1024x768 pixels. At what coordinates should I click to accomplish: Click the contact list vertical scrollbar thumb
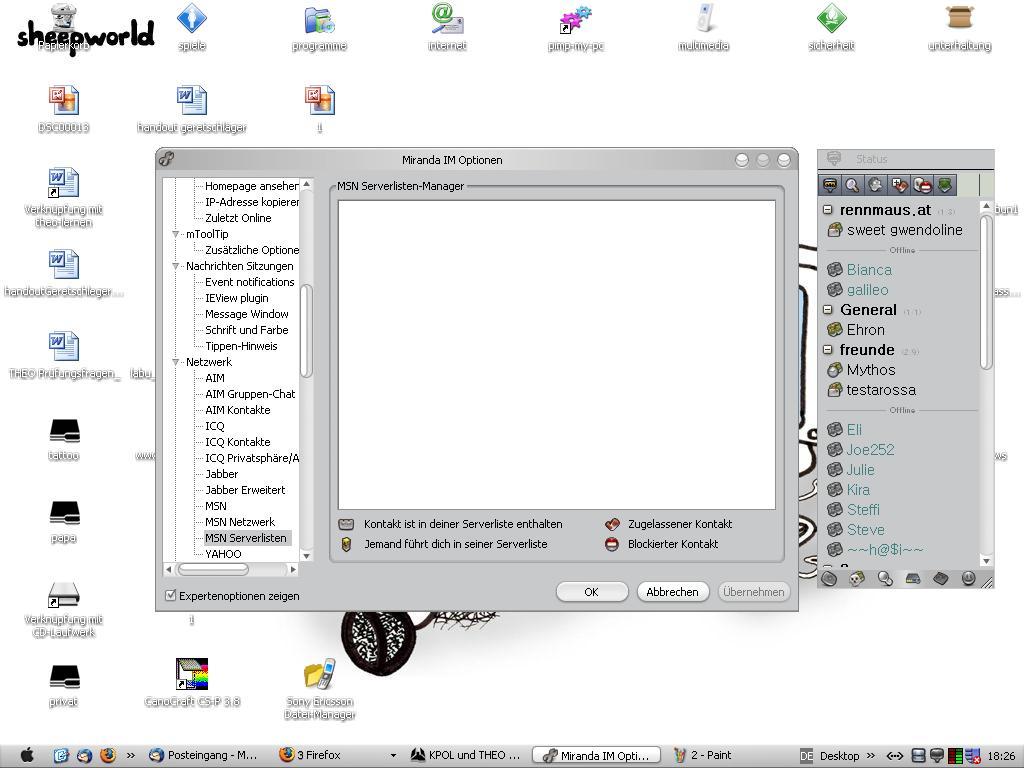(986, 292)
